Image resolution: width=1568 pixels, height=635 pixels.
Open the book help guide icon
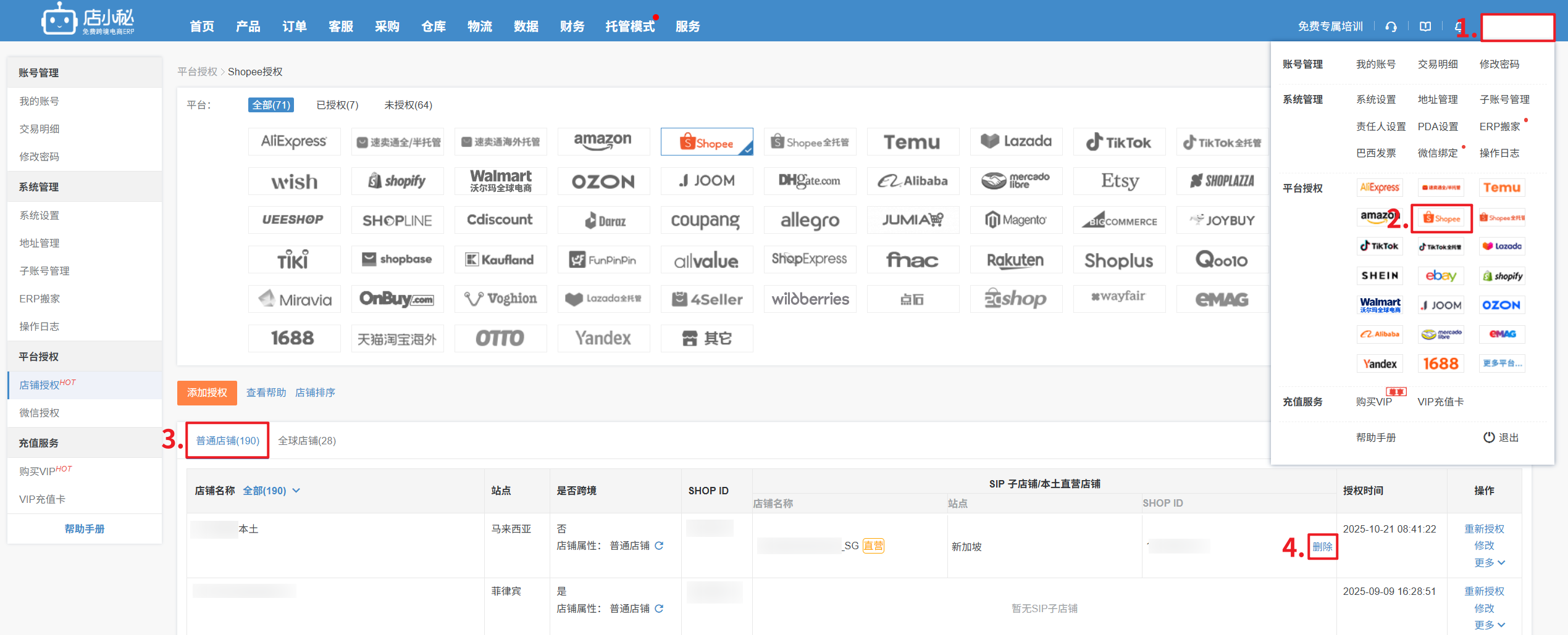[1425, 27]
